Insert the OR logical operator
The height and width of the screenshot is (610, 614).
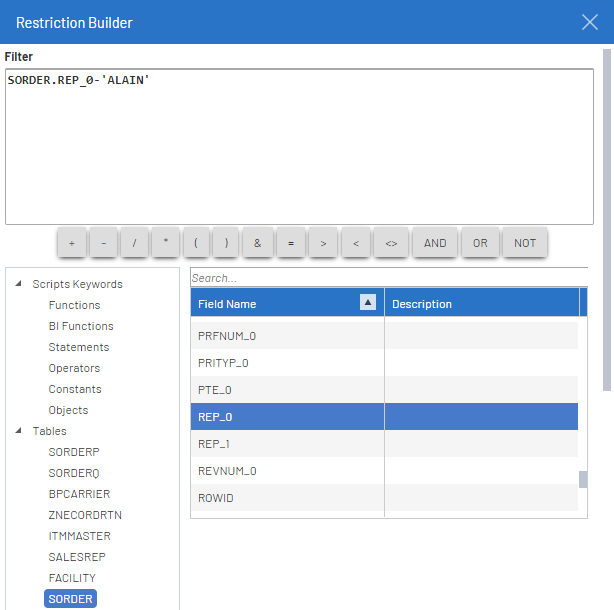click(480, 243)
